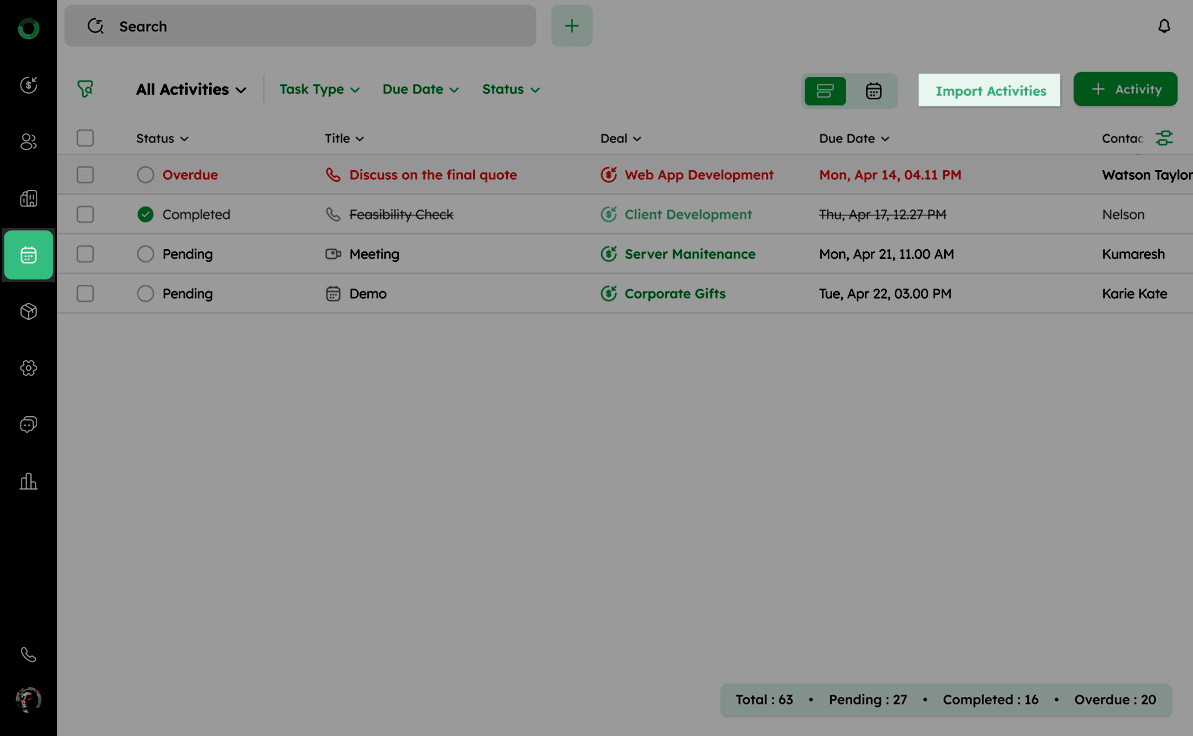Select Activities tab in the sidebar
Screen dimensions: 1193x736
pos(28,255)
